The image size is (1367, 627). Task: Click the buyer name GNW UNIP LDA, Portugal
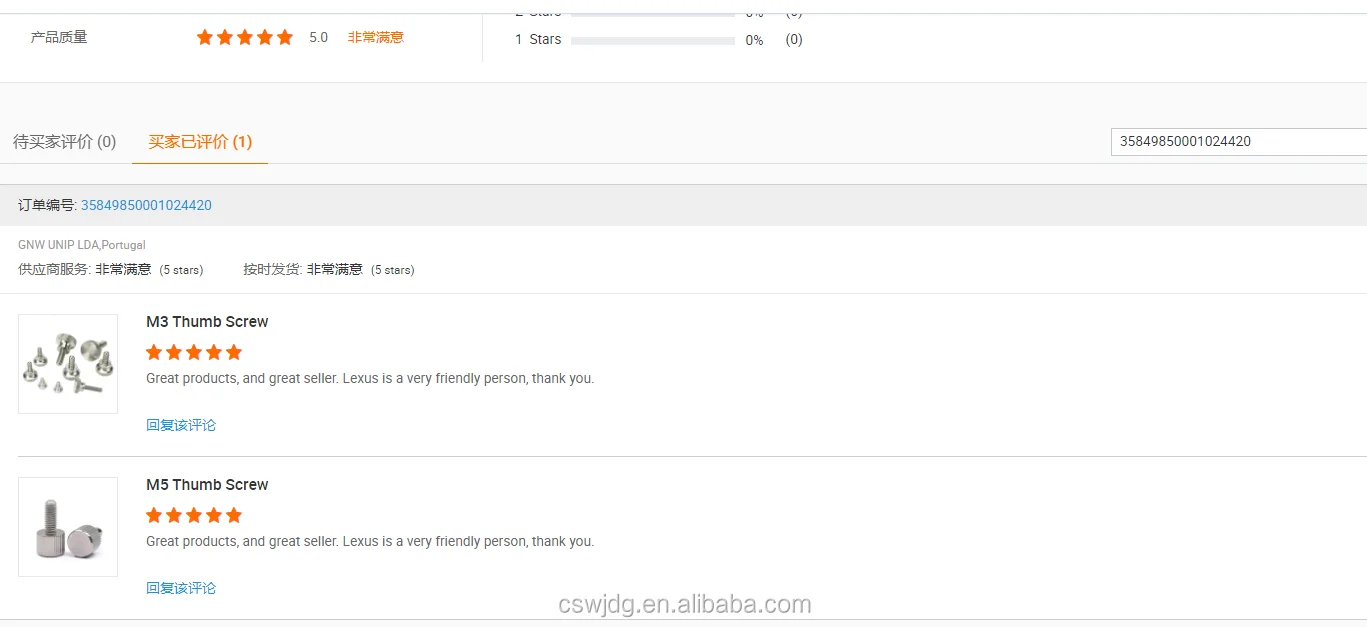pos(82,245)
